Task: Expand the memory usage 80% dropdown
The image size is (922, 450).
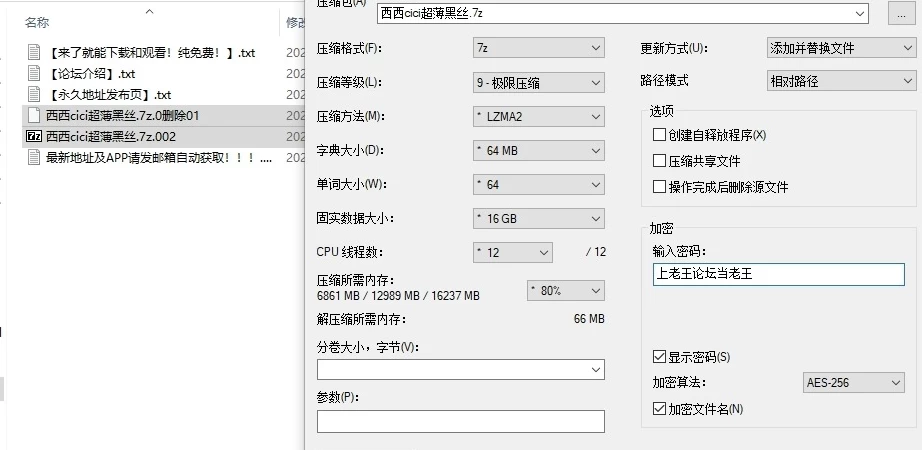Action: 566,291
